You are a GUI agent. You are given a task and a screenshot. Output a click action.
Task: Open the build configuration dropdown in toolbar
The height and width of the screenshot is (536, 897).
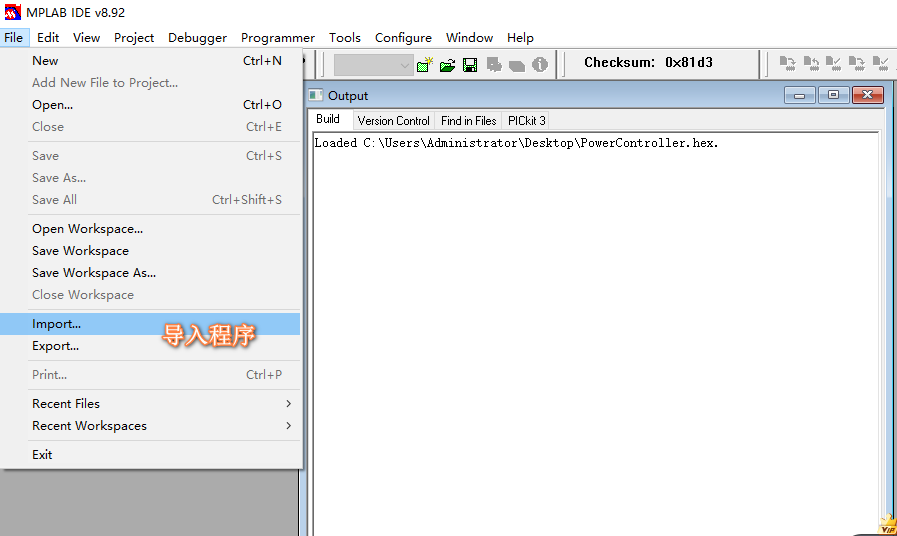click(x=374, y=65)
